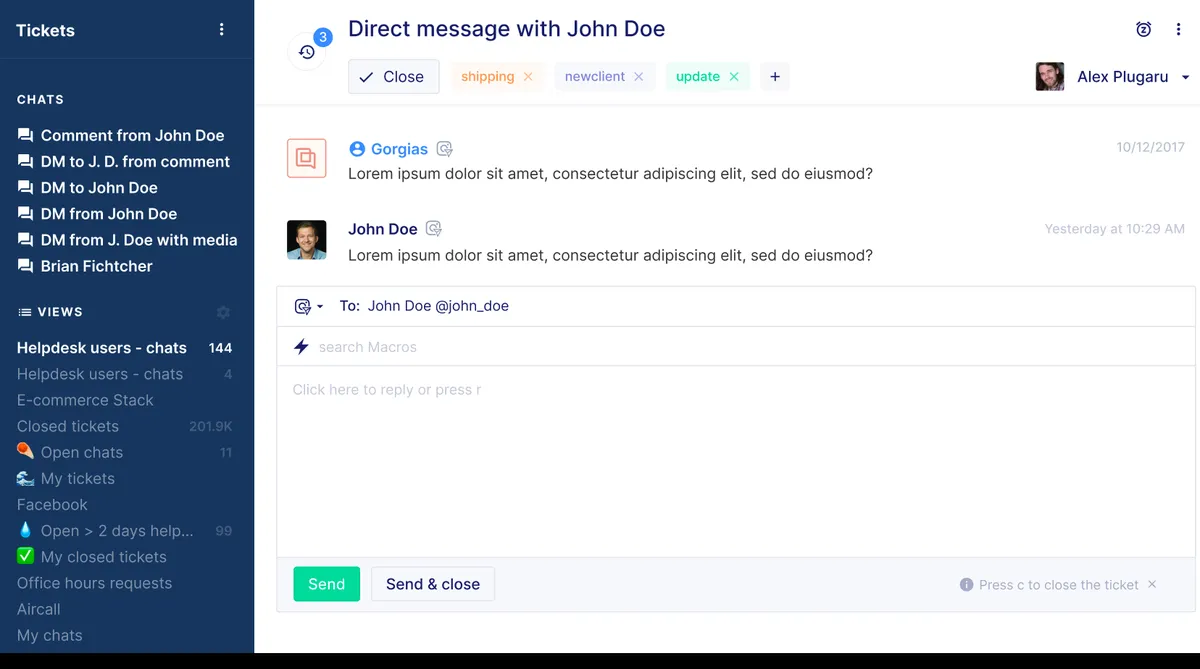Select the Open chats view
Screen dimensions: 1200x669
tap(81, 452)
